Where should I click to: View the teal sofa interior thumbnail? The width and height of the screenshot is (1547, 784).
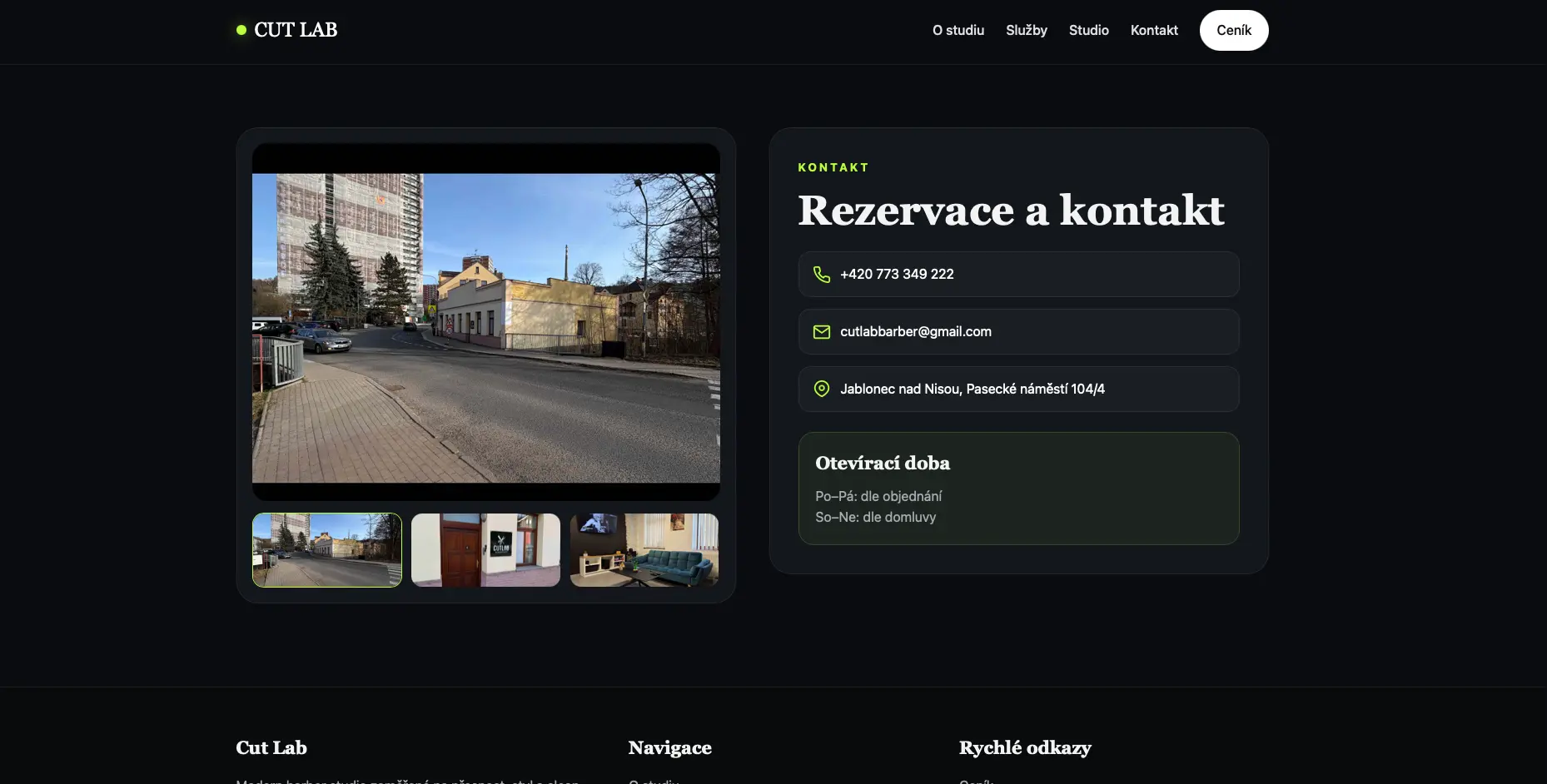pyautogui.click(x=644, y=550)
